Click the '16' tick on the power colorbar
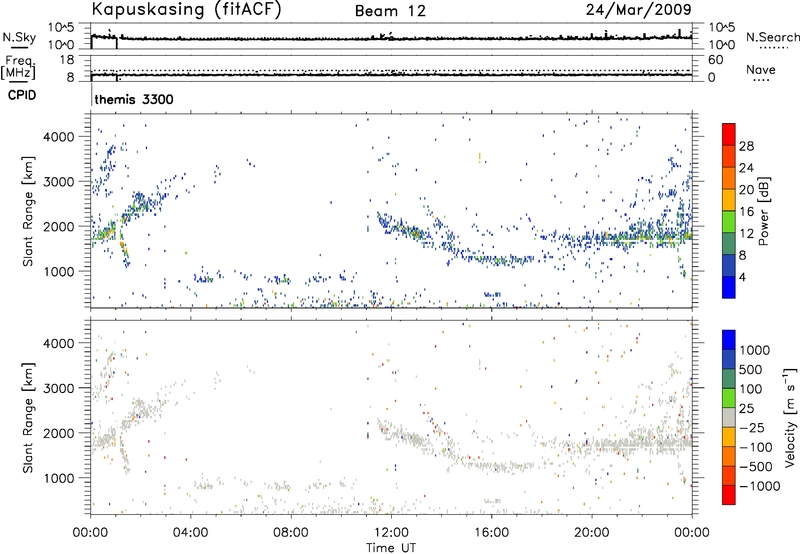 (746, 212)
